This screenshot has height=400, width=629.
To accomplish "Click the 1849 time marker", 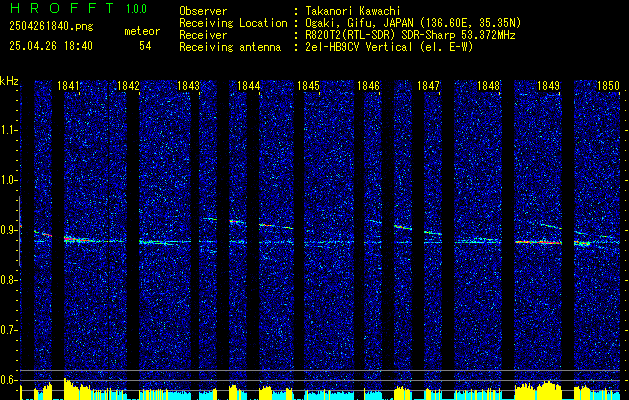I will pos(549,86).
